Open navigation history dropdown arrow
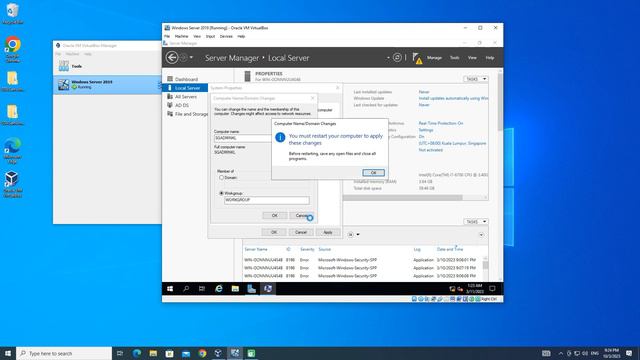Image resolution: width=640 pixels, height=360 pixels. (x=191, y=58)
